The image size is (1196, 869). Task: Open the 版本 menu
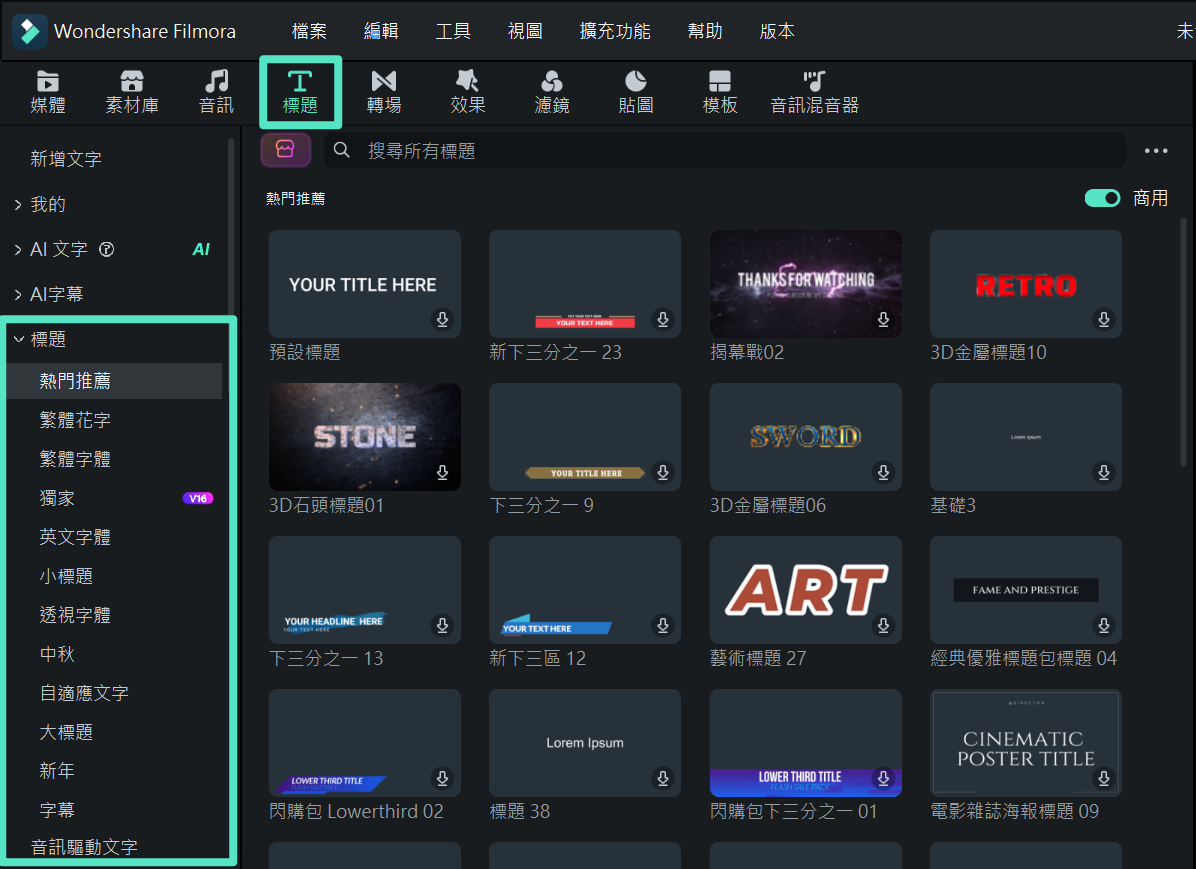coord(776,31)
